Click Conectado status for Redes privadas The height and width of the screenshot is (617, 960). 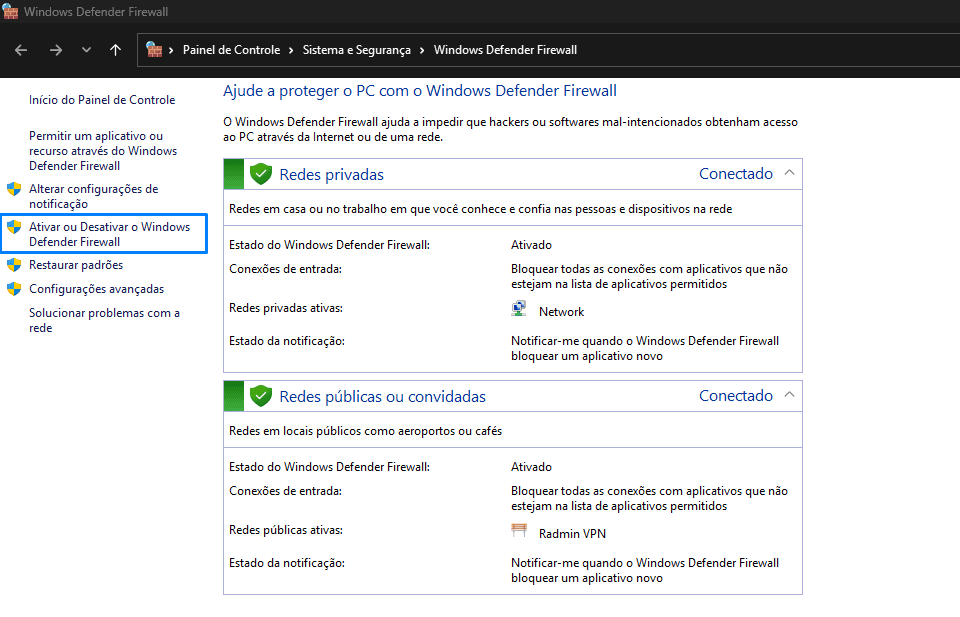coord(736,174)
